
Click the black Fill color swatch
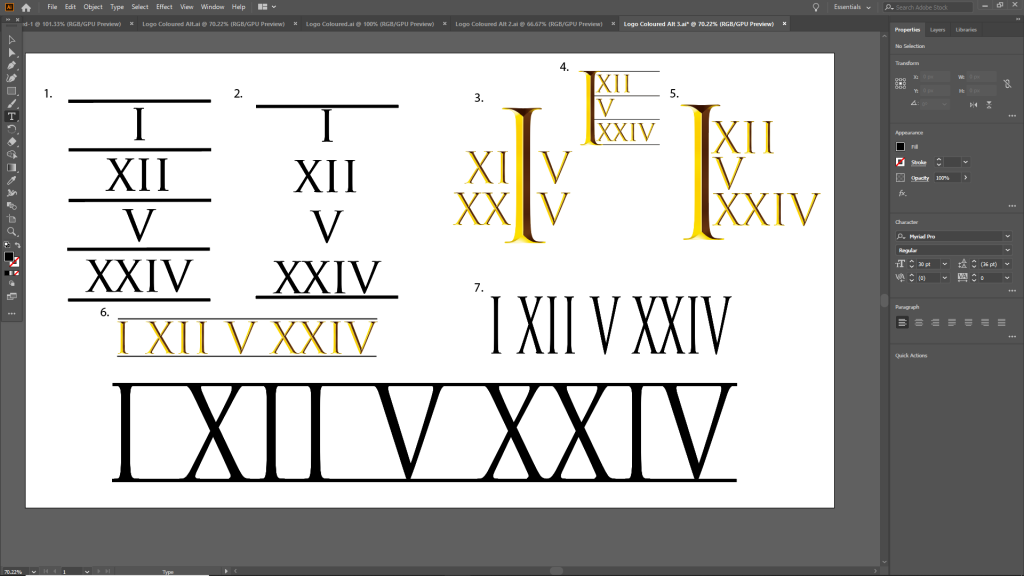pos(901,147)
